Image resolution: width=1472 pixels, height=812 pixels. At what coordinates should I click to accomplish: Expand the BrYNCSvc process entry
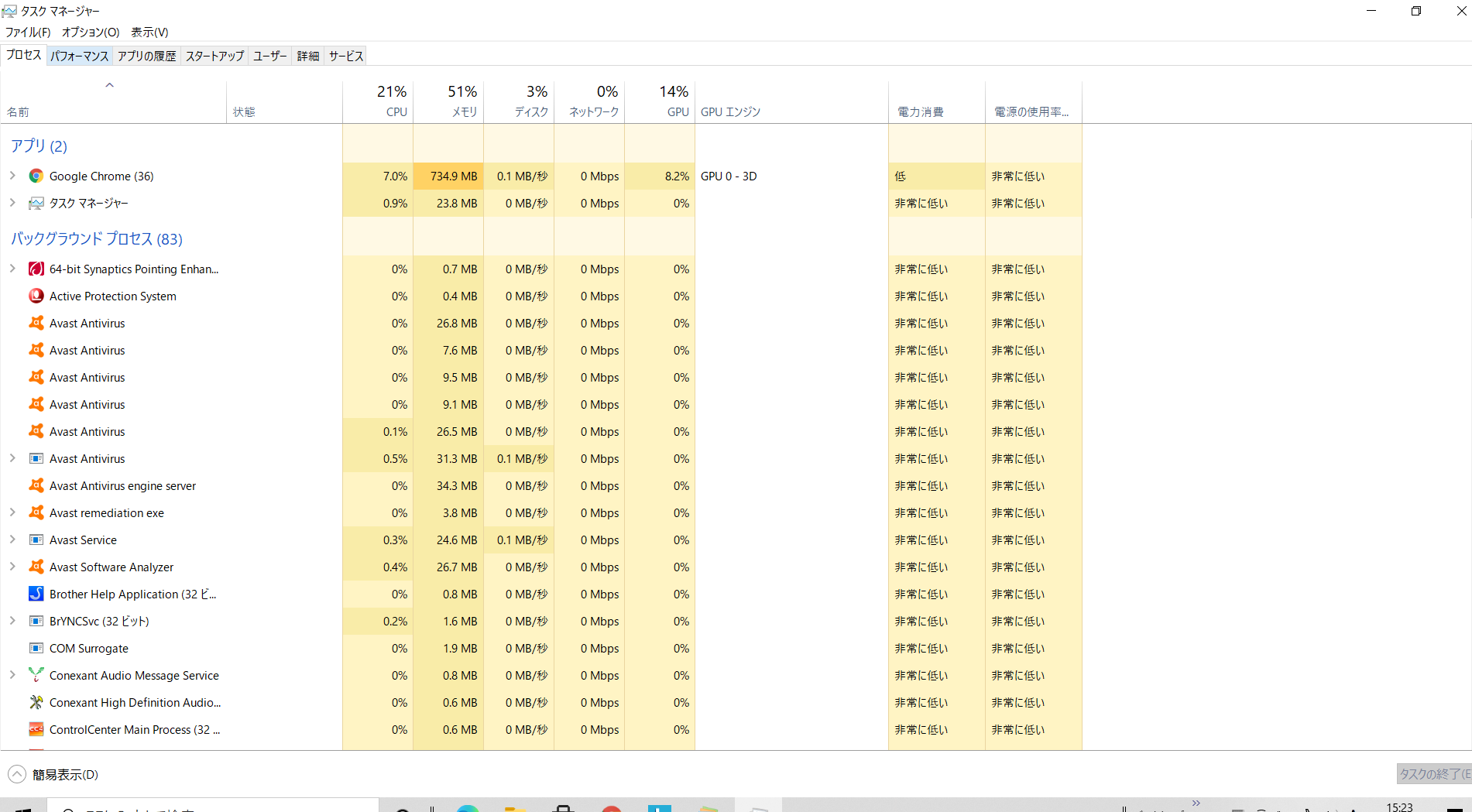pyautogui.click(x=12, y=622)
